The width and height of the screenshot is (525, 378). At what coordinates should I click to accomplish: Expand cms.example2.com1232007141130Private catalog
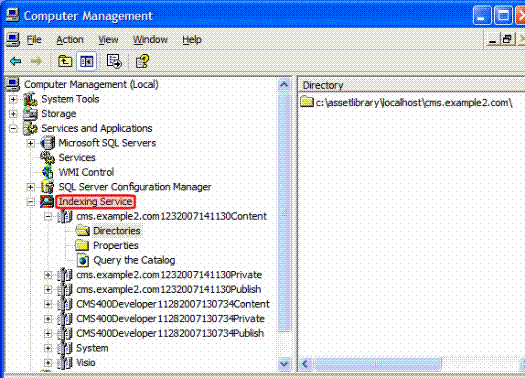pyautogui.click(x=48, y=275)
